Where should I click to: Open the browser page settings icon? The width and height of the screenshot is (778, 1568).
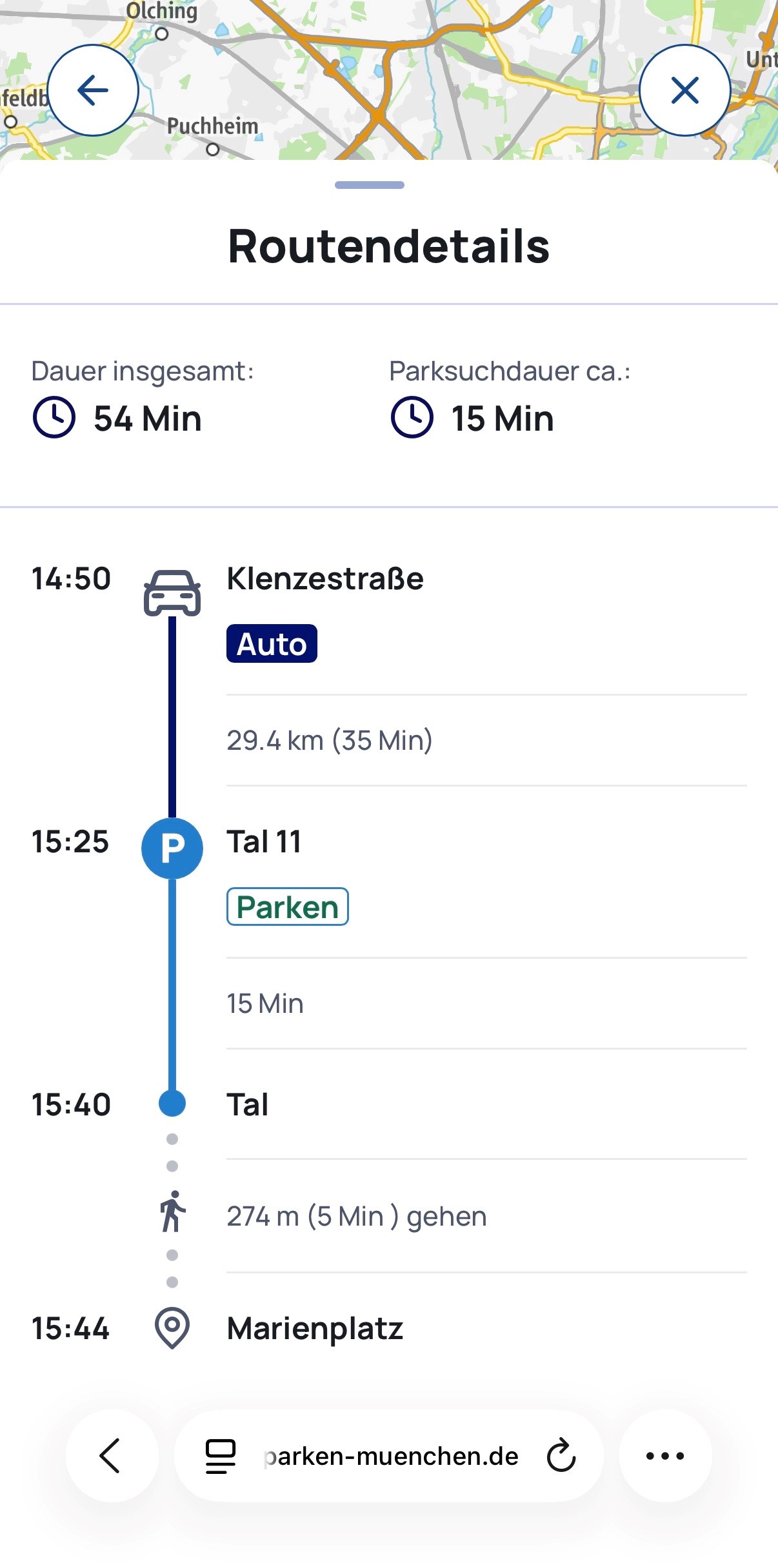coord(221,1456)
